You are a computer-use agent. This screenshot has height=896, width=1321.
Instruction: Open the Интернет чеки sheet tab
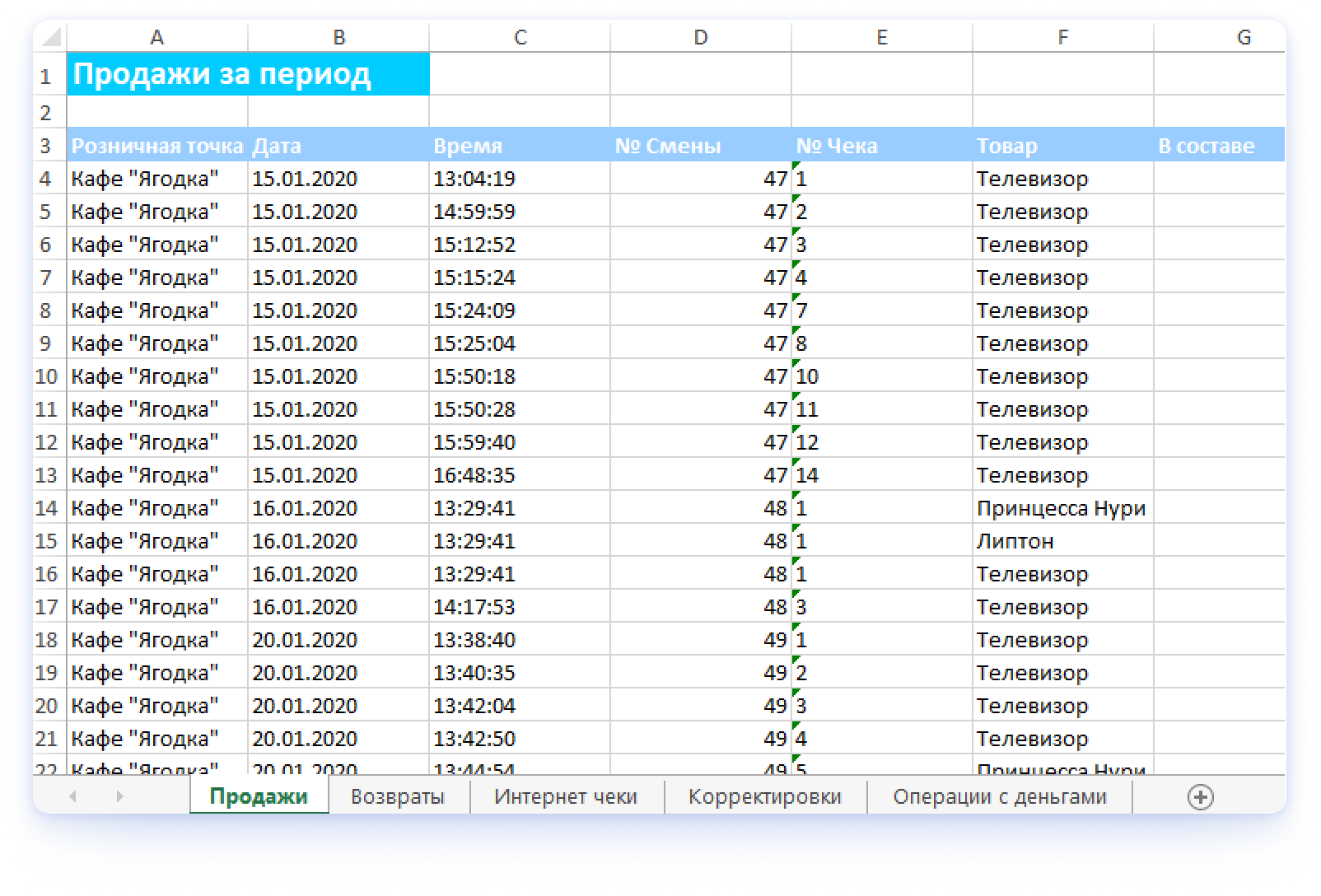coord(566,796)
